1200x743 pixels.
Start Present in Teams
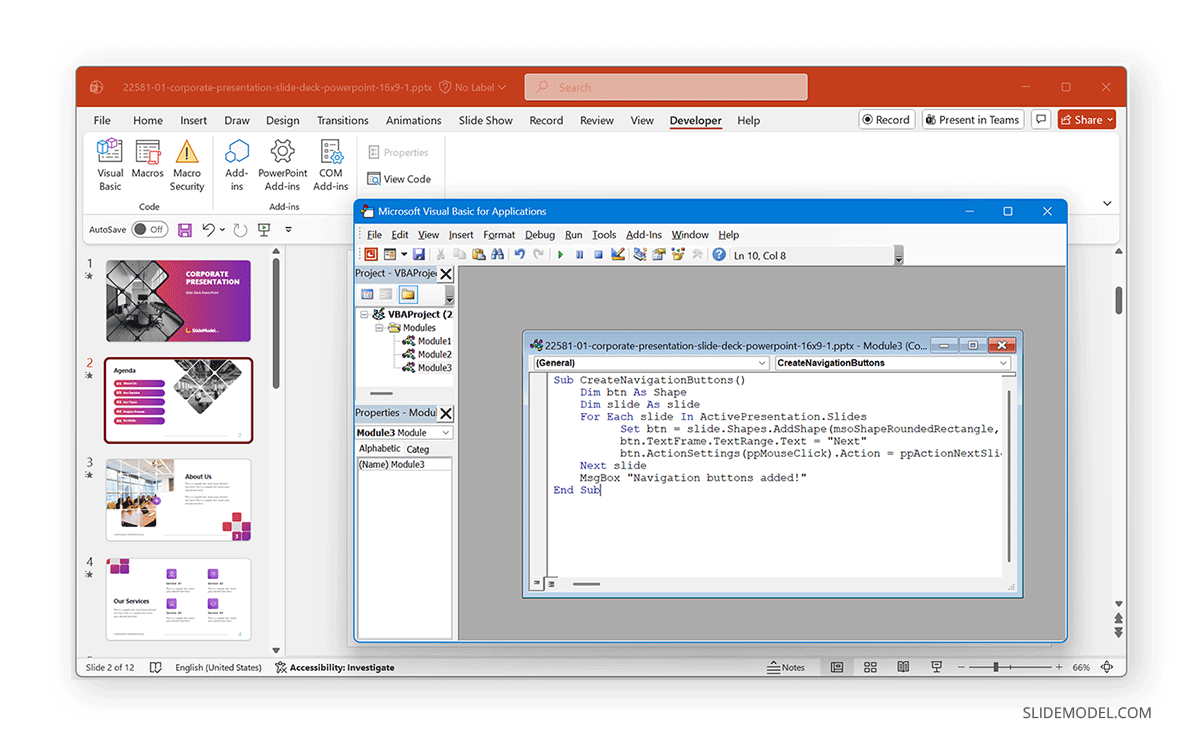[x=972, y=119]
